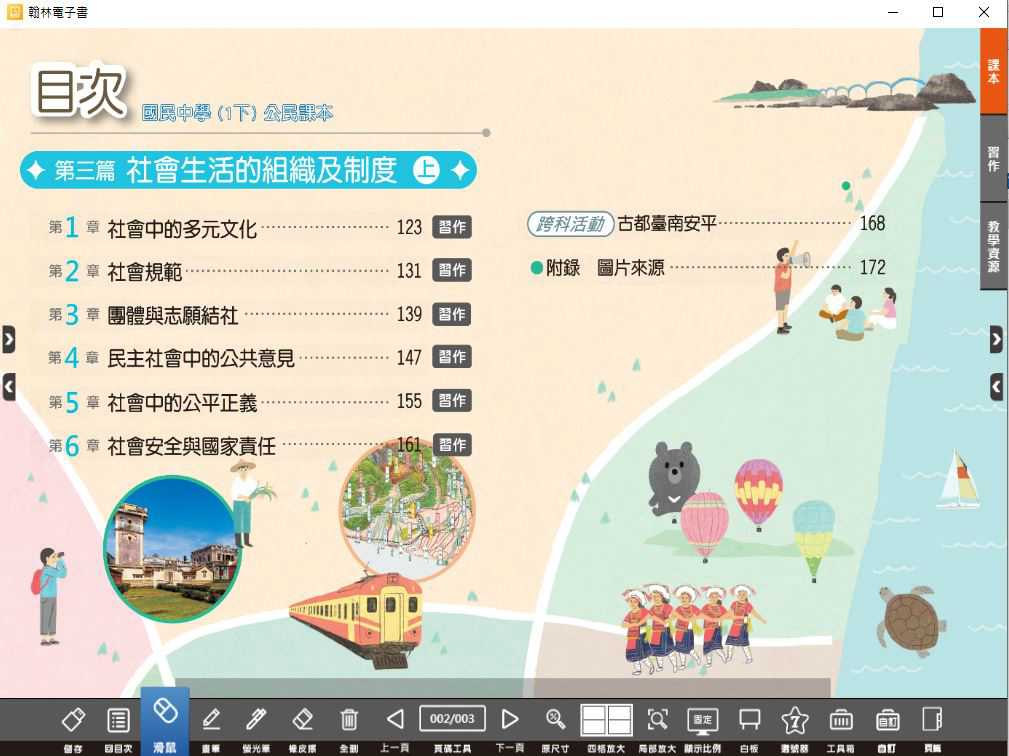Go to next page with 下一頁 arrow

pos(510,719)
